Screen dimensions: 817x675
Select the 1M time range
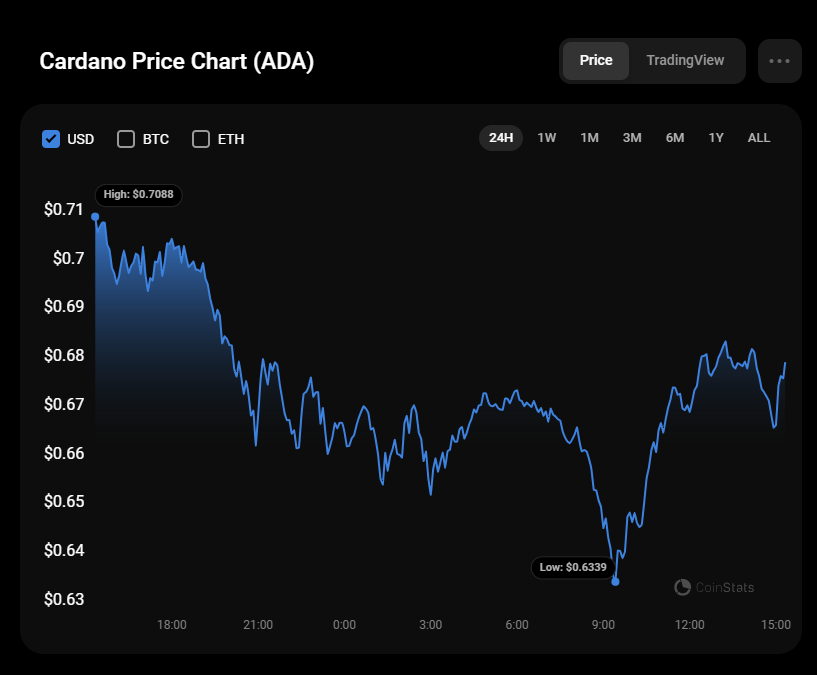[590, 138]
